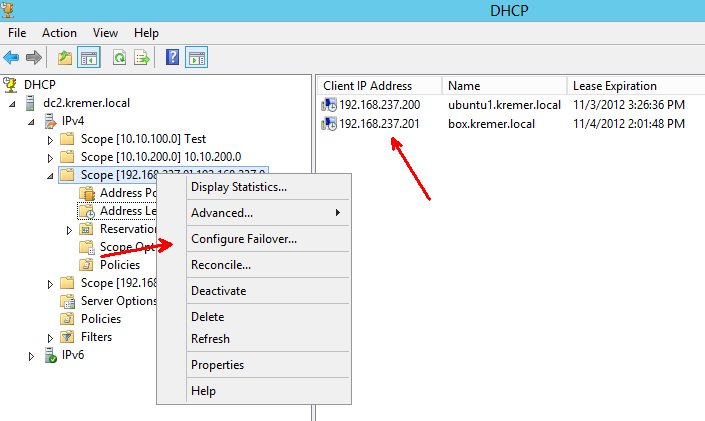Click the Back arrow toolbar icon

click(x=12, y=58)
